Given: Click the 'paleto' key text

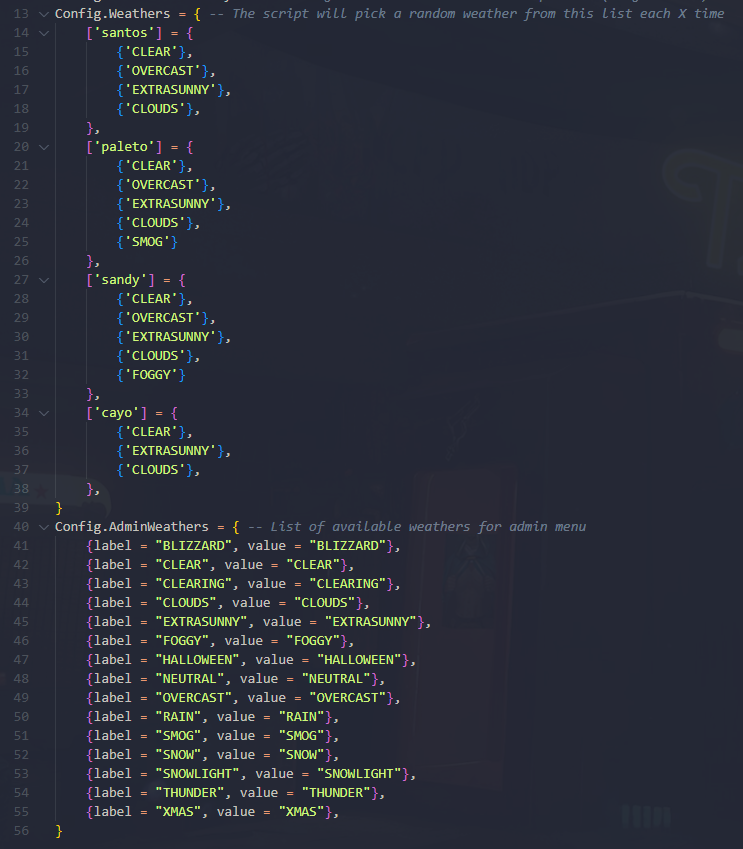Looking at the screenshot, I should 124,147.
